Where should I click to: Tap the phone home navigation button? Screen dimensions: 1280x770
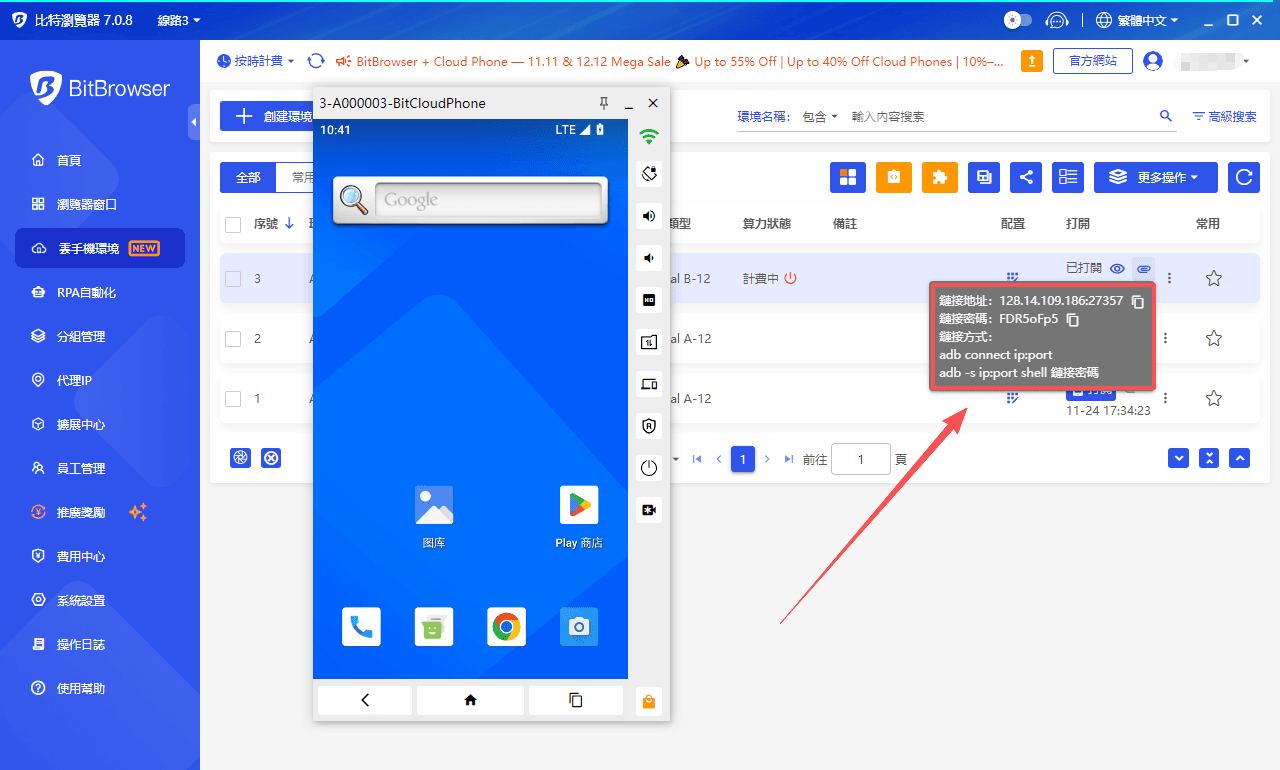coord(470,700)
